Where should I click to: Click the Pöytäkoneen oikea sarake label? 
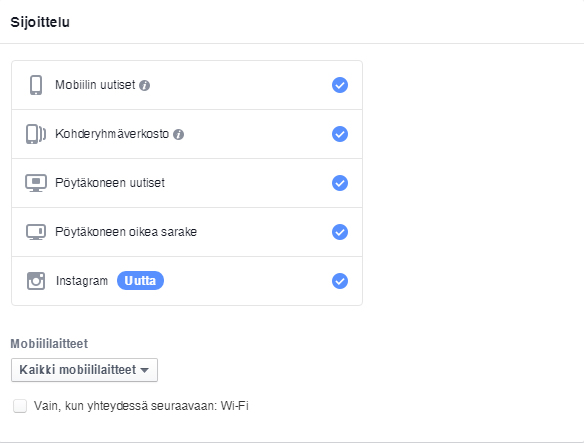126,232
